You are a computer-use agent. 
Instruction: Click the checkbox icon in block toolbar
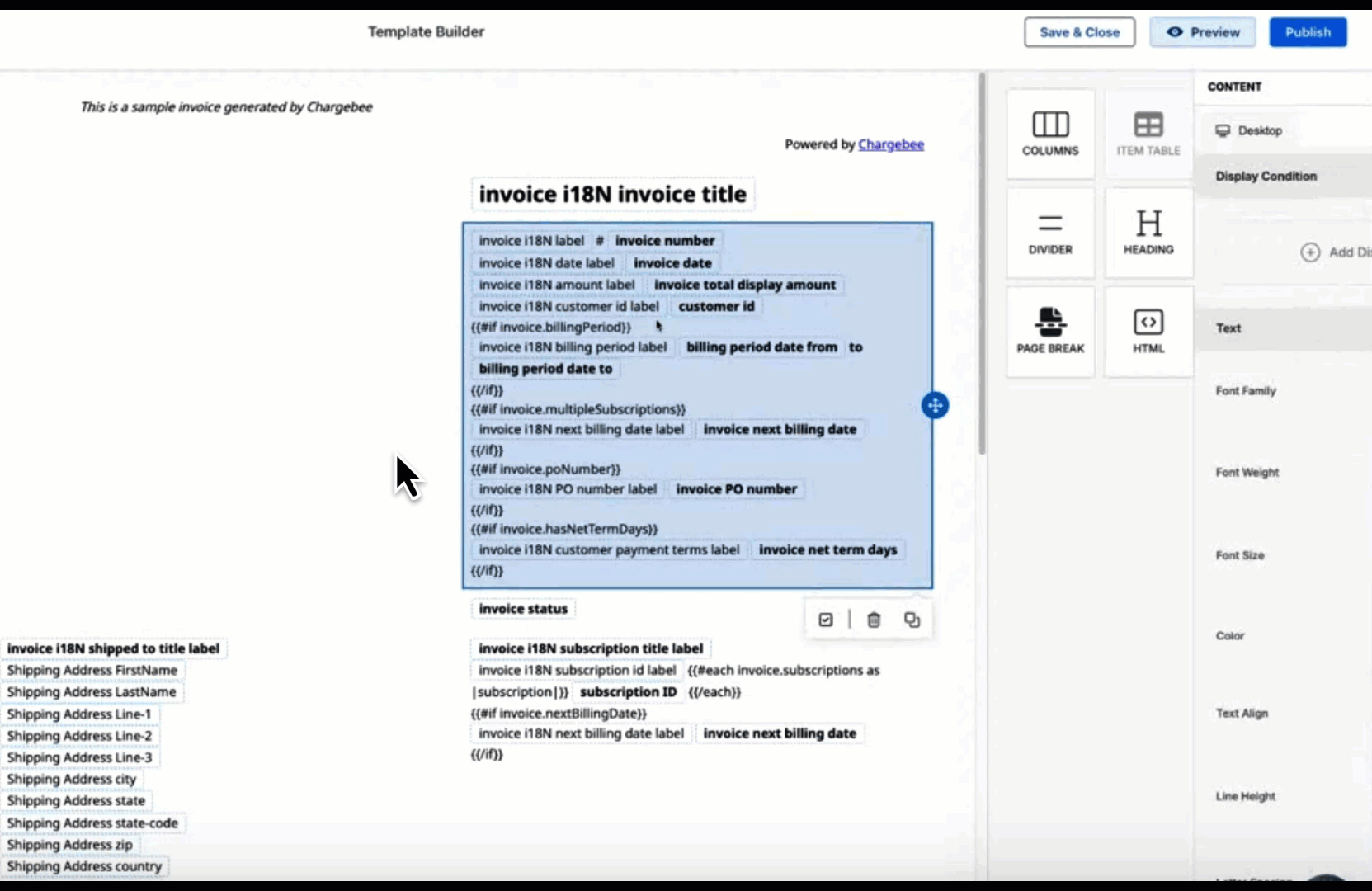pyautogui.click(x=826, y=620)
